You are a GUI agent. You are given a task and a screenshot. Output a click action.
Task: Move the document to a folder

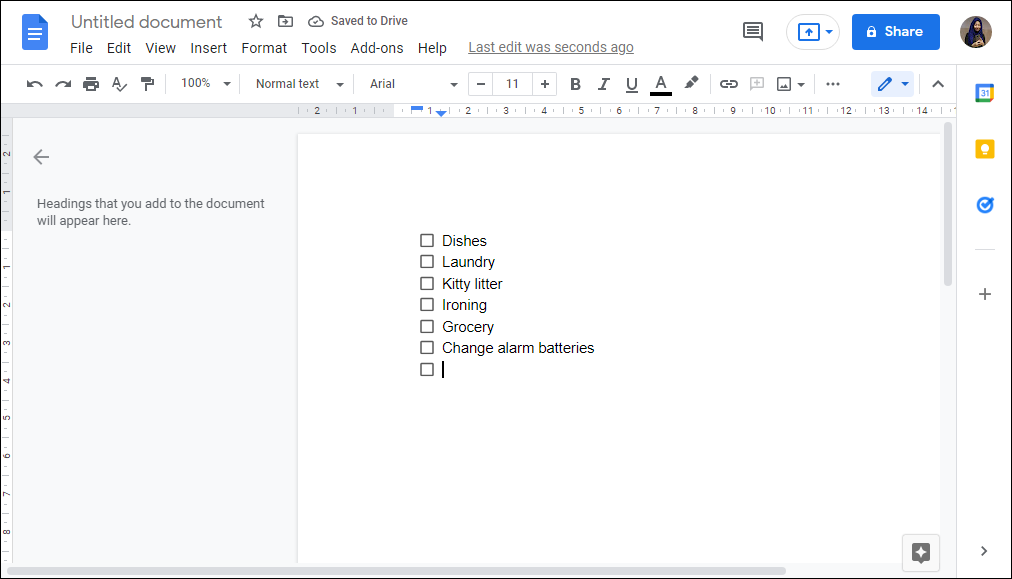pos(285,21)
